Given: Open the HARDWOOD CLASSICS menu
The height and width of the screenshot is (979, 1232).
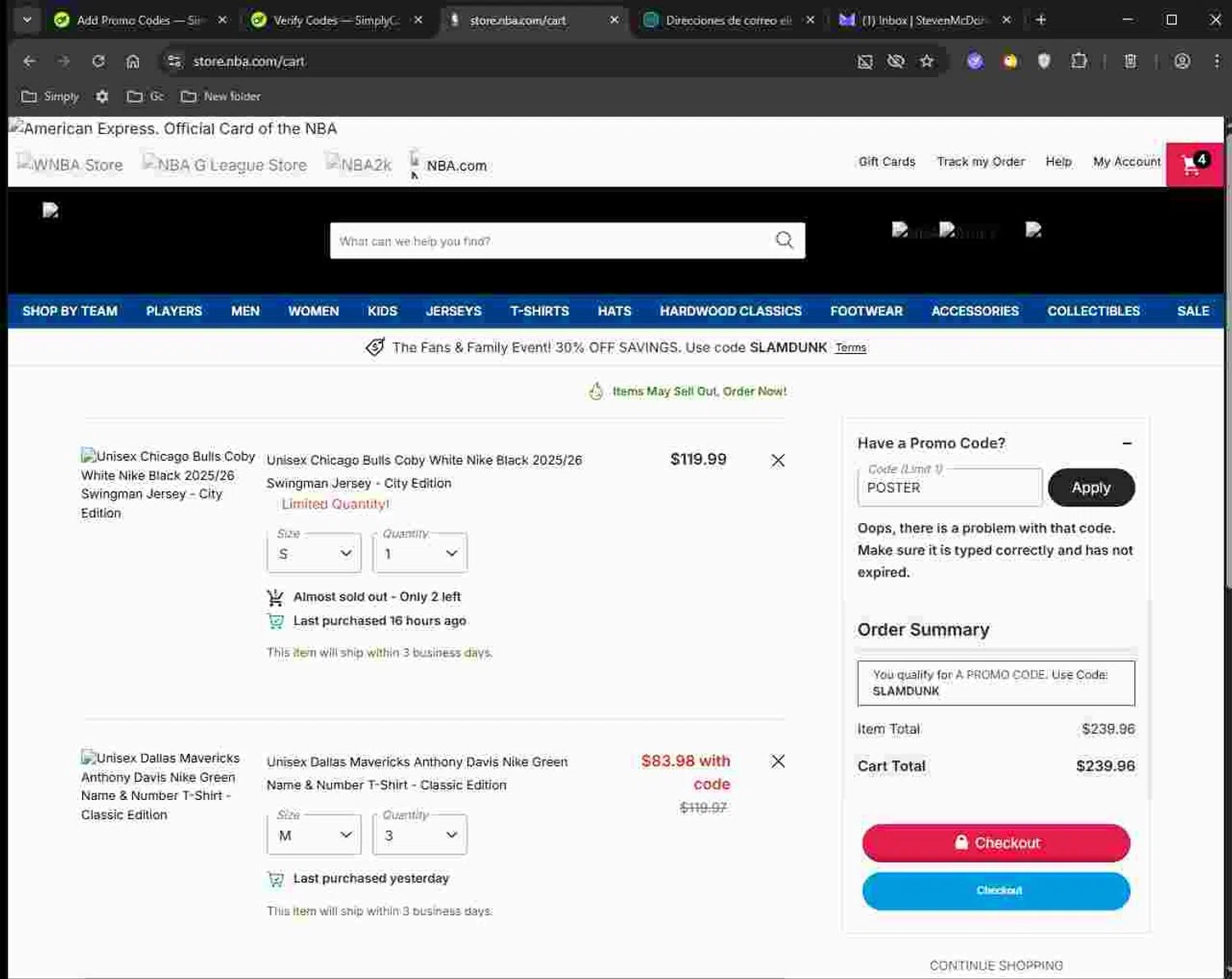Looking at the screenshot, I should (730, 311).
